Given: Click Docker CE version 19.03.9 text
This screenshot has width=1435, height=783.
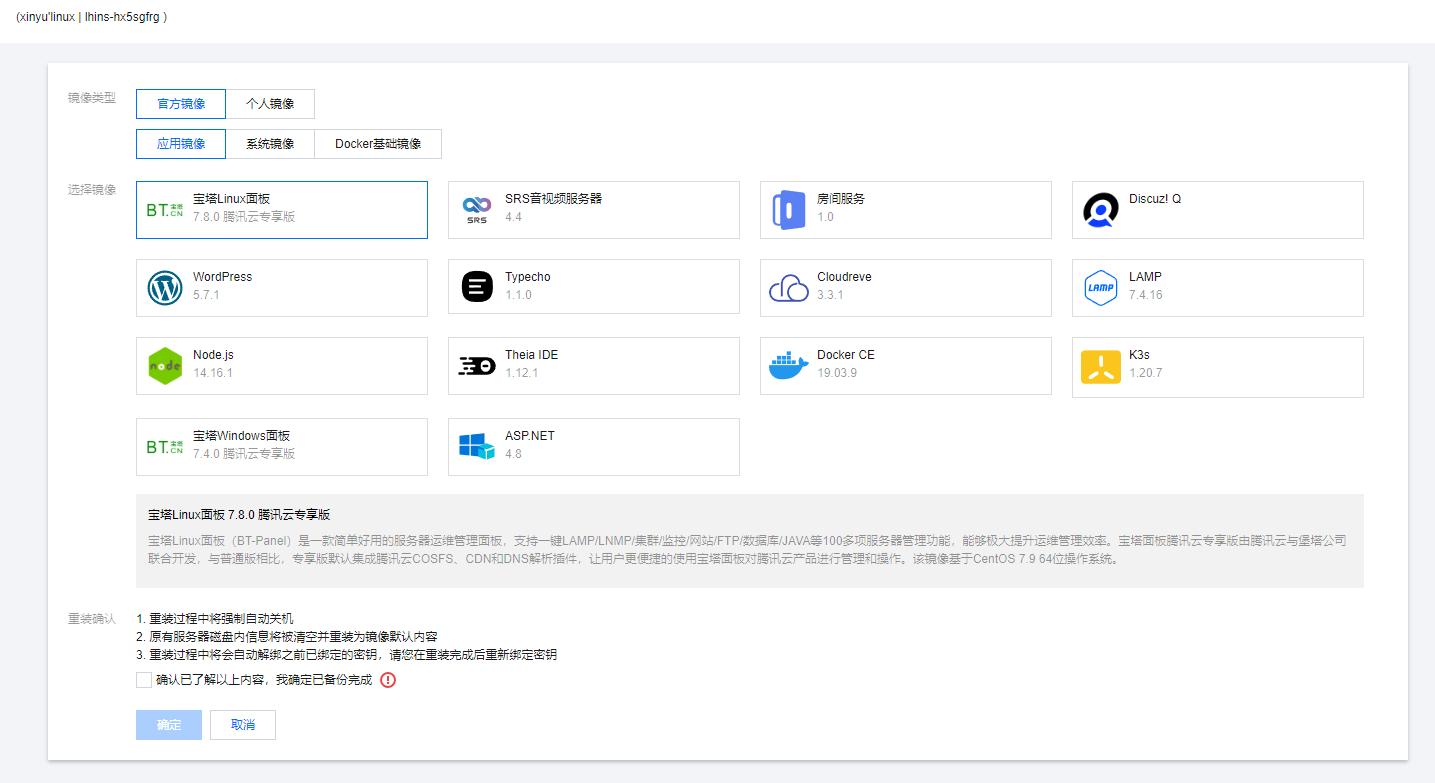Looking at the screenshot, I should click(x=837, y=373).
